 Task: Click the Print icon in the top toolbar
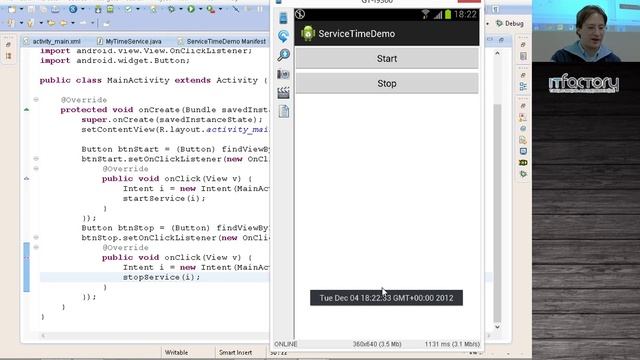tap(55, 9)
